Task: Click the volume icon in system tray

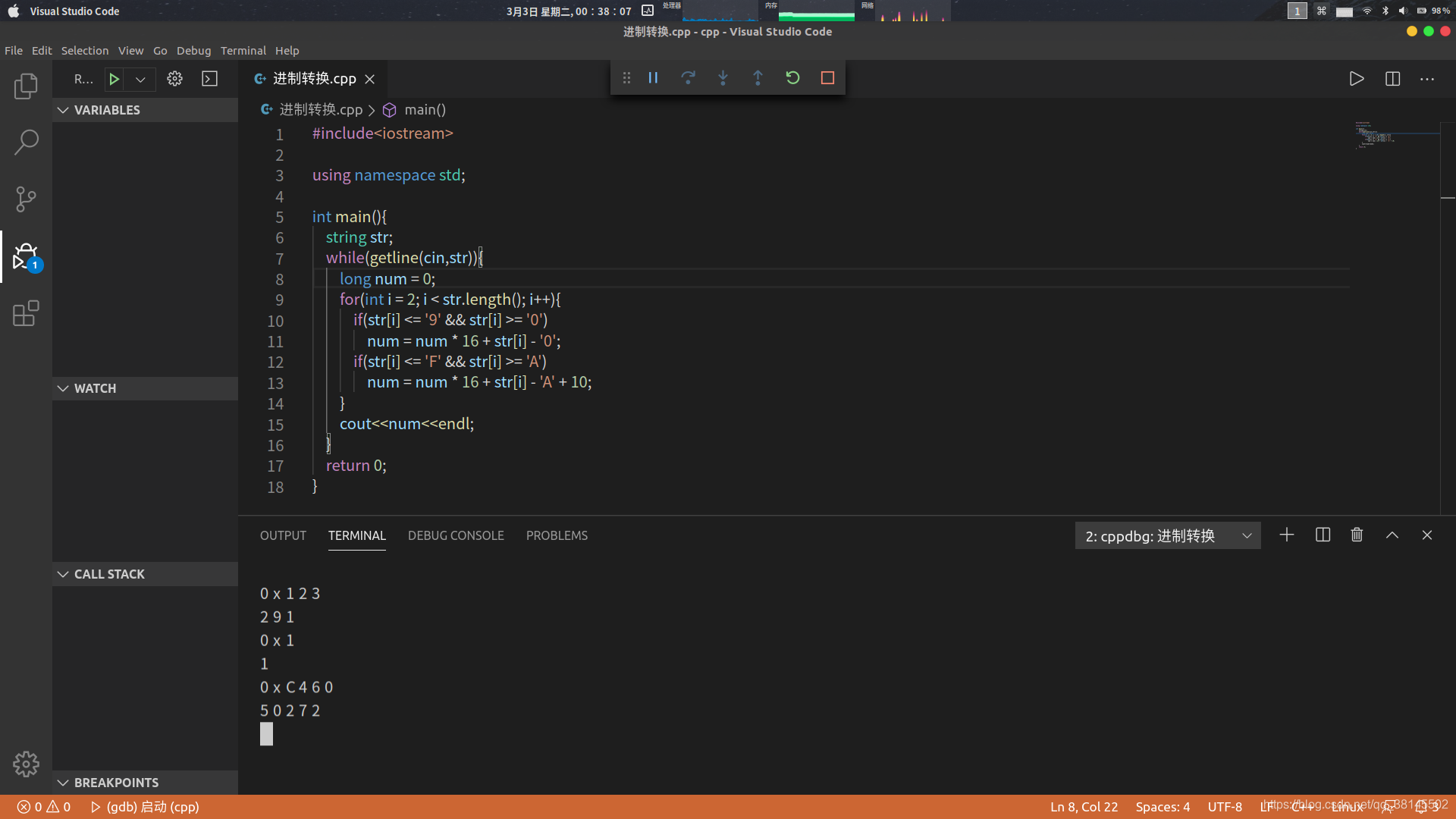Action: click(x=1402, y=11)
